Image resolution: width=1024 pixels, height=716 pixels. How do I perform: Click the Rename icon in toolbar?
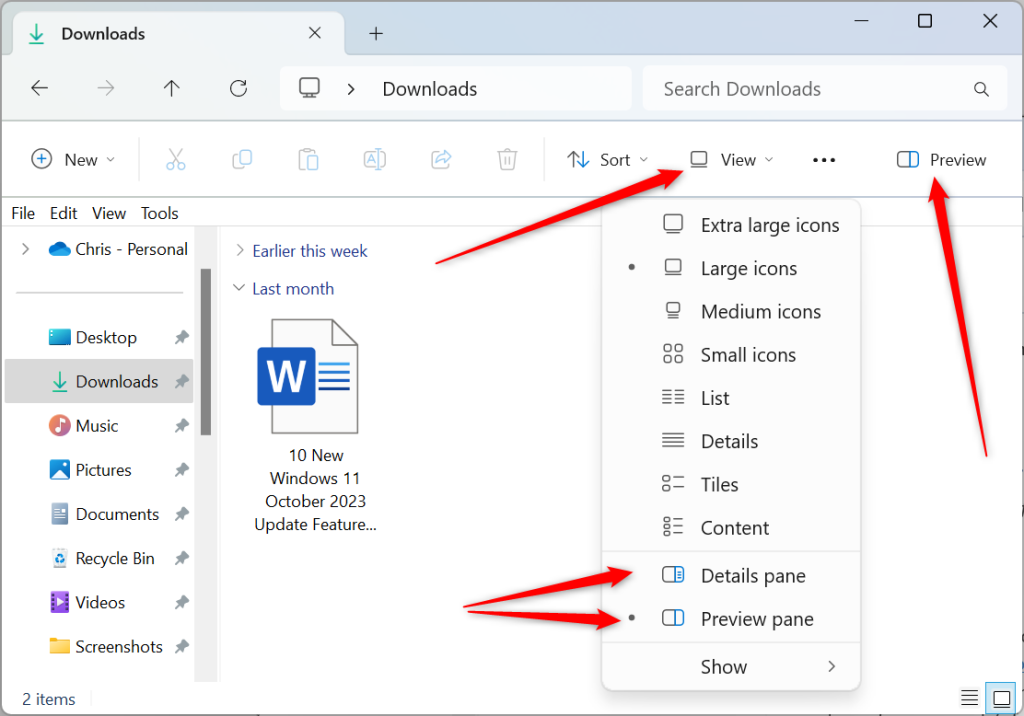click(374, 160)
